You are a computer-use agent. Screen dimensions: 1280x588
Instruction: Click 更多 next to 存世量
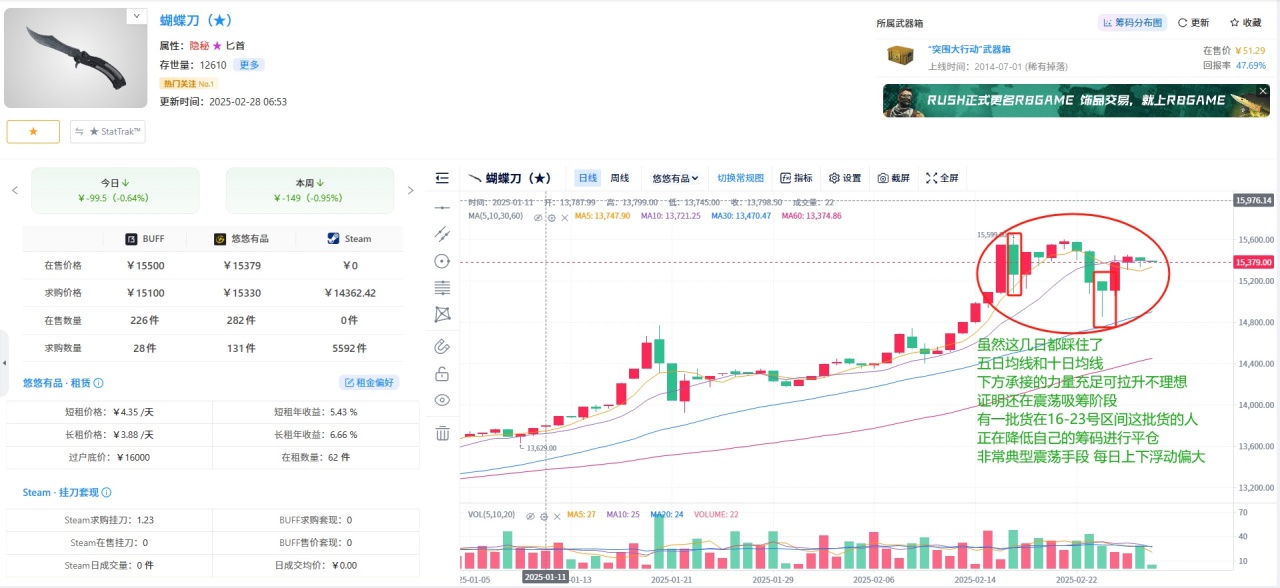249,65
